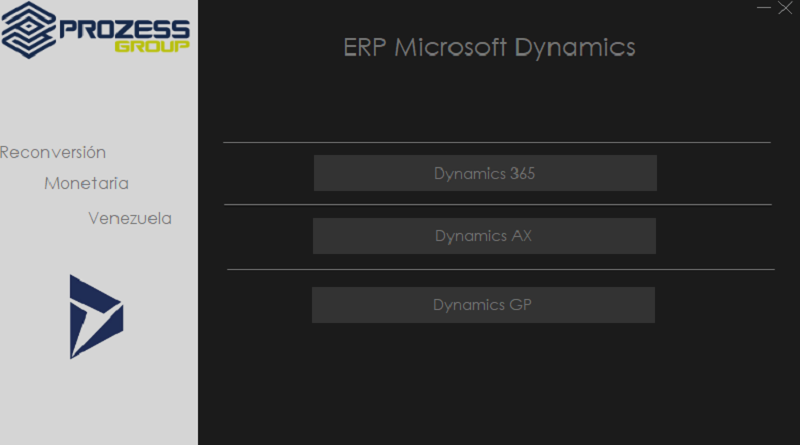This screenshot has width=800, height=445.
Task: Click the 'Reconversión' label
Action: tap(53, 152)
